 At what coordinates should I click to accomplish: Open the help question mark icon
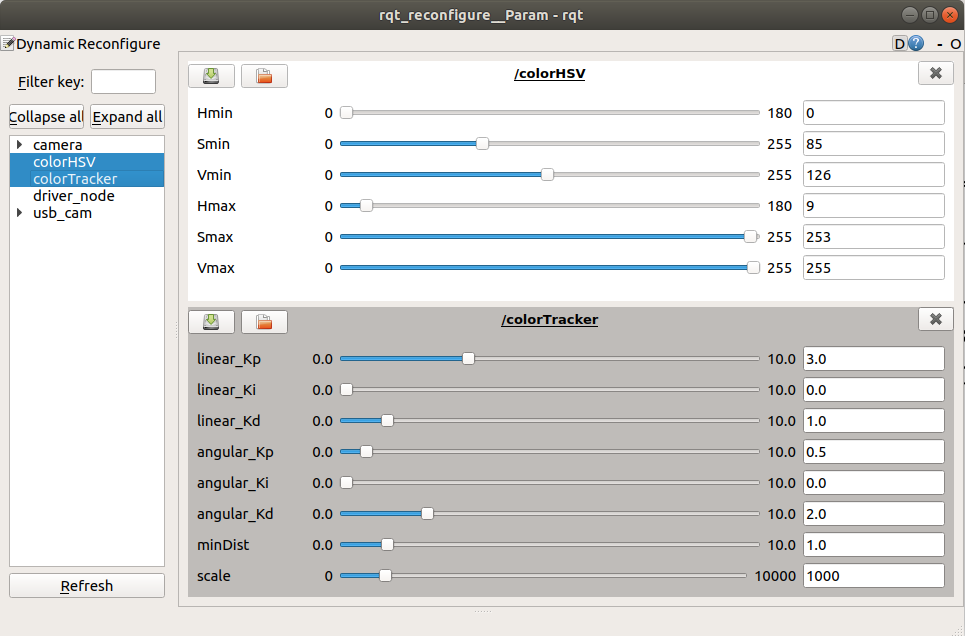(916, 43)
